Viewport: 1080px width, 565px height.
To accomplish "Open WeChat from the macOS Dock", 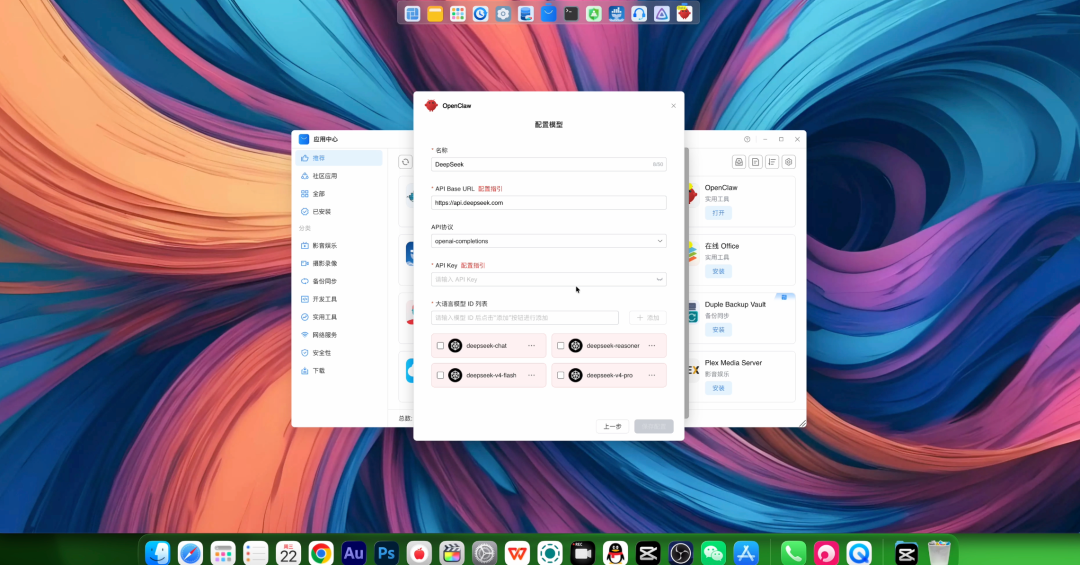I will point(713,553).
